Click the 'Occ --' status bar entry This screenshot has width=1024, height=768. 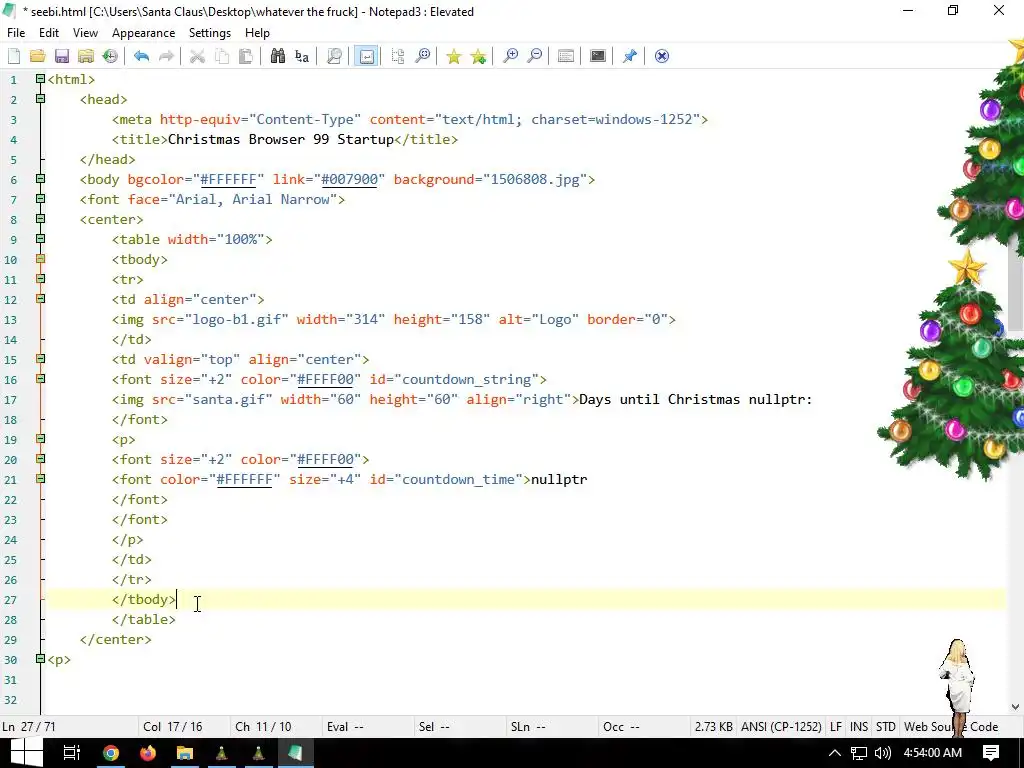point(621,727)
